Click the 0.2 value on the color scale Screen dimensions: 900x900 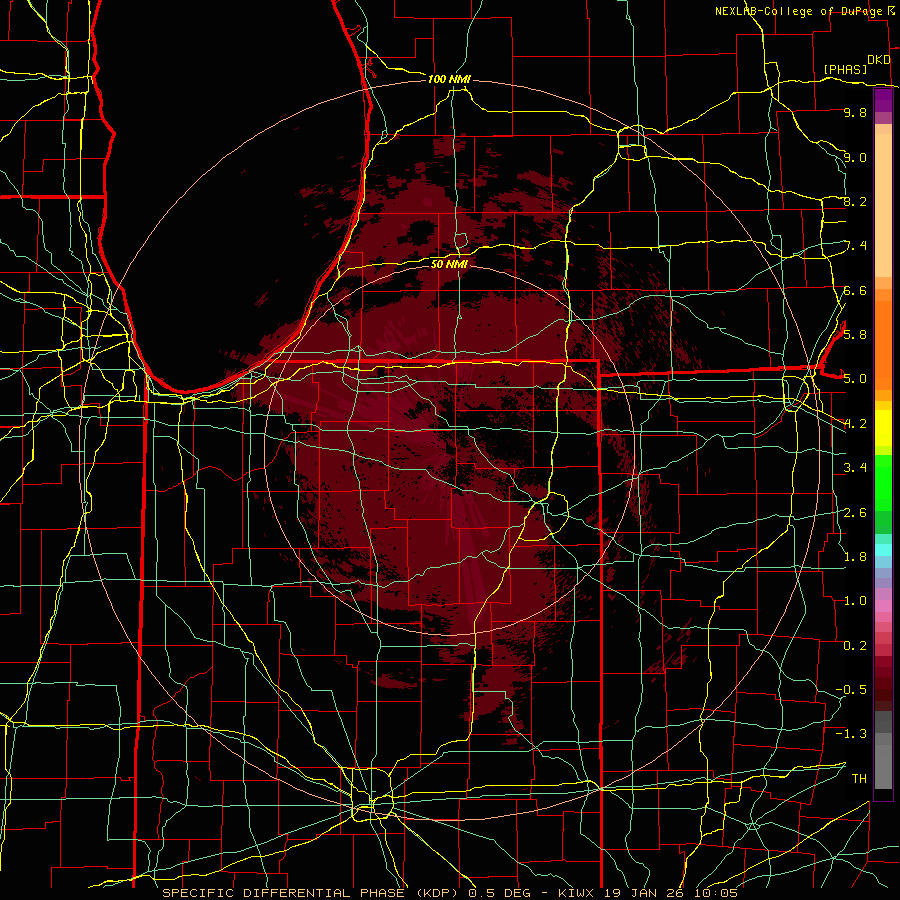coord(855,645)
